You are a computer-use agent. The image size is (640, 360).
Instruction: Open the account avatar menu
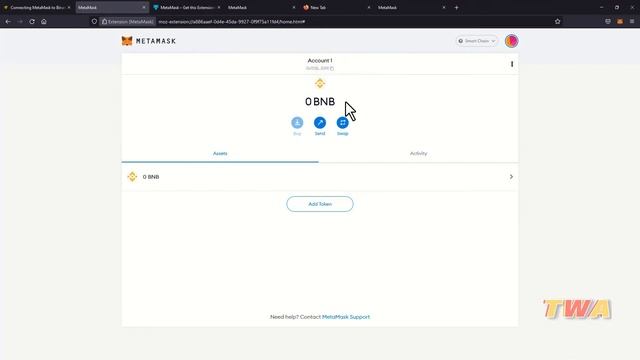coord(511,41)
